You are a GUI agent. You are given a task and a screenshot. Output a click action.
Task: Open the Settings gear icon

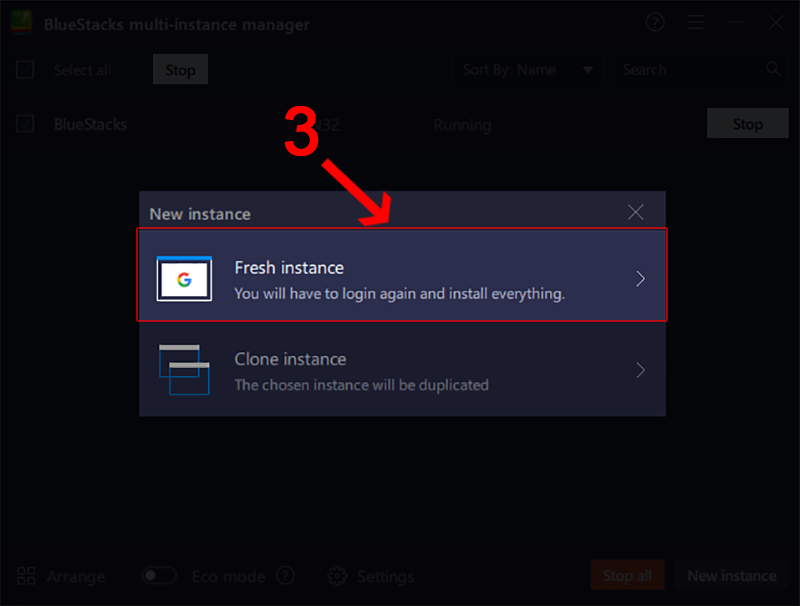coord(338,576)
